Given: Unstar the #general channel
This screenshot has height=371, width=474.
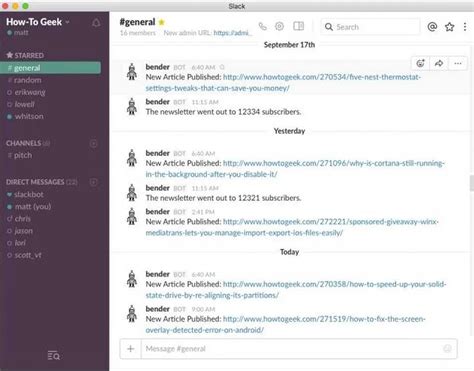Looking at the screenshot, I should [162, 22].
